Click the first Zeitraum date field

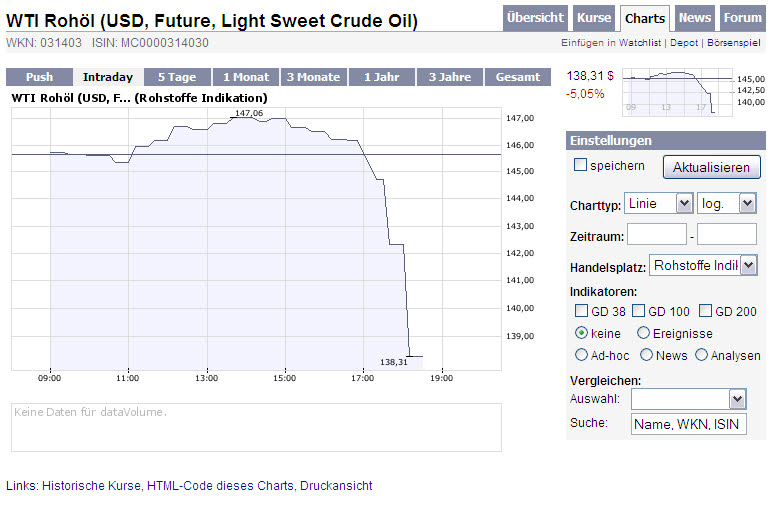pyautogui.click(x=657, y=235)
